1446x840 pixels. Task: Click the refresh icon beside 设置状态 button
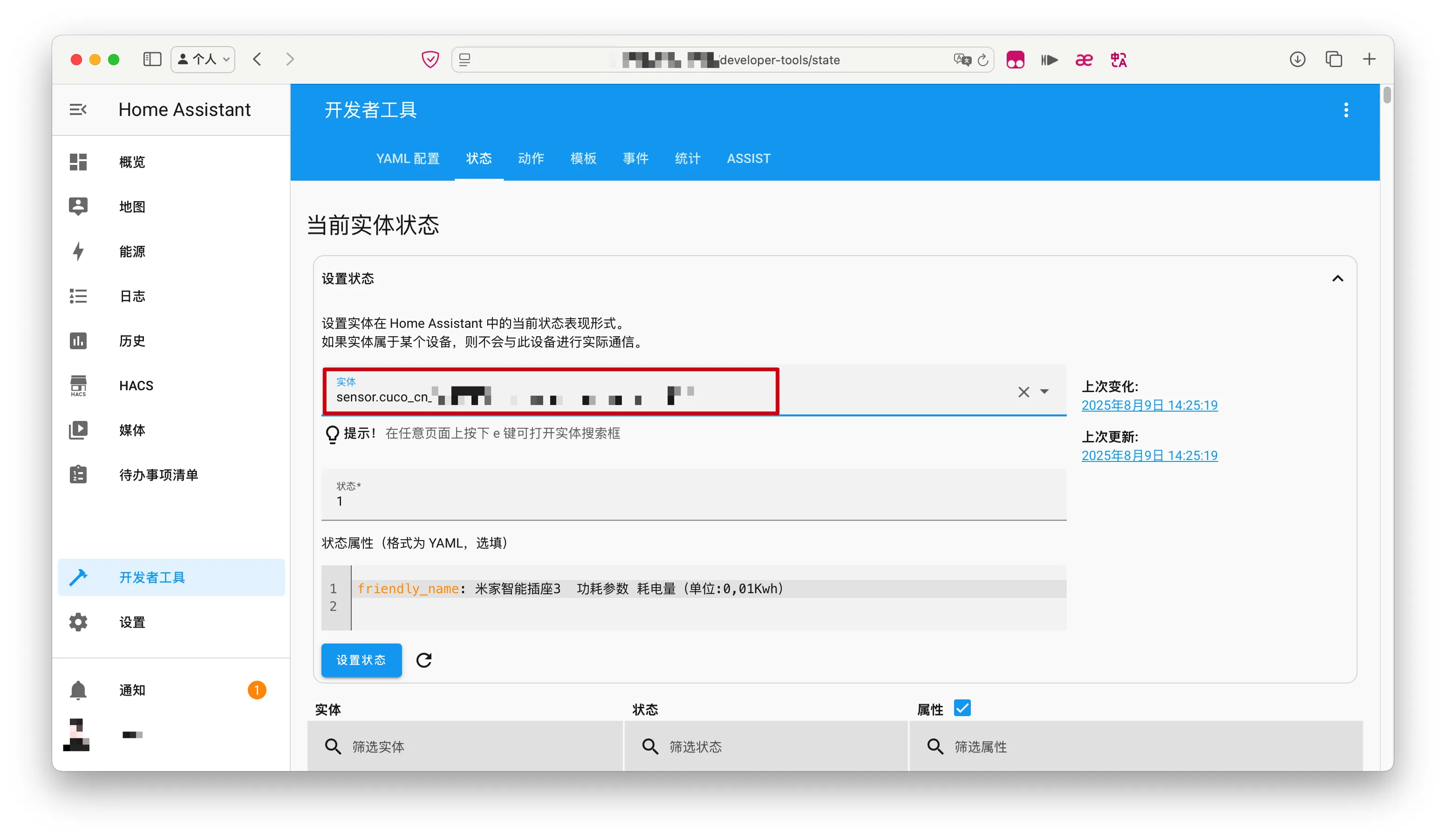coord(423,660)
